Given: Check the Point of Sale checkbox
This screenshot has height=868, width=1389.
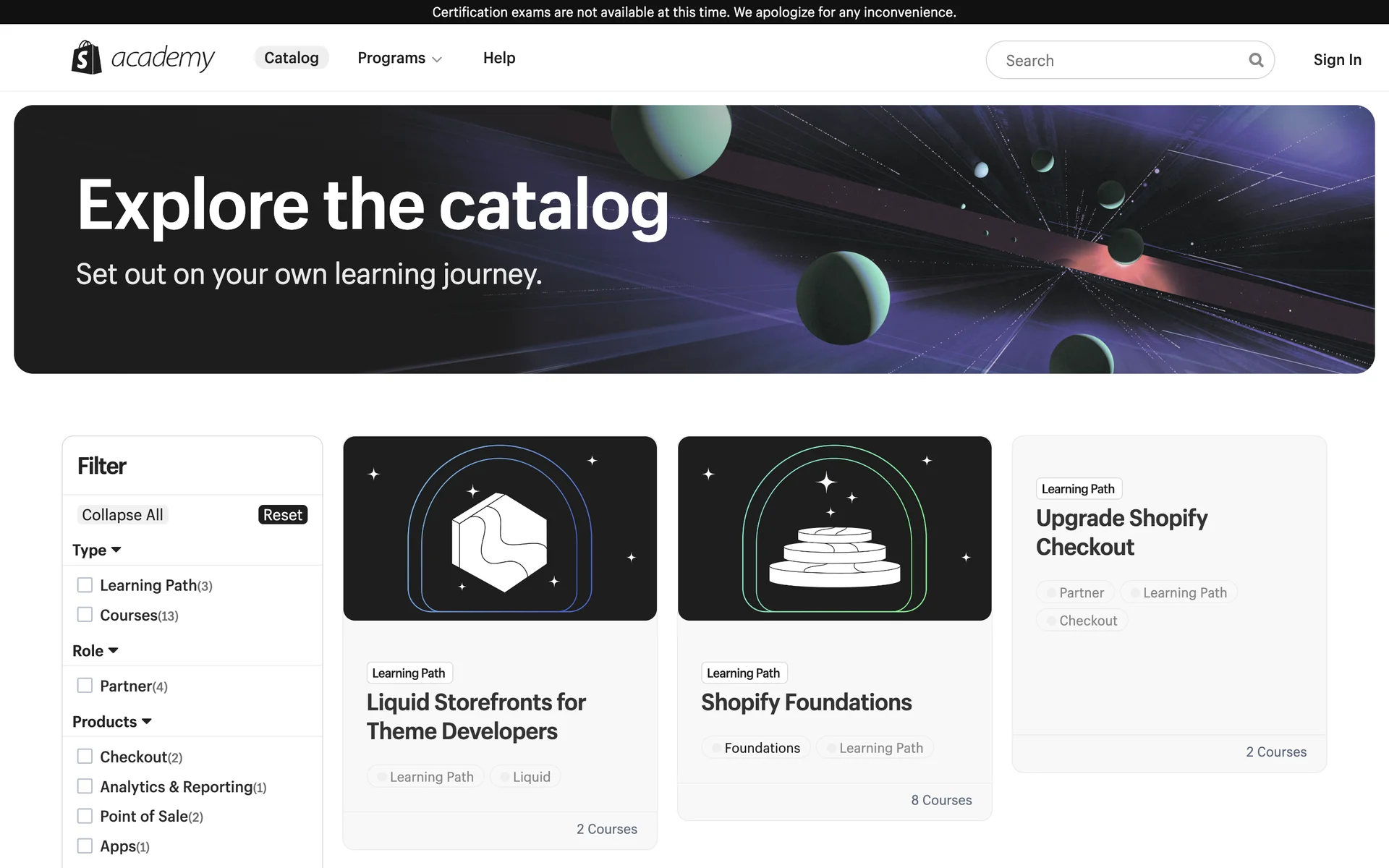Looking at the screenshot, I should [85, 816].
